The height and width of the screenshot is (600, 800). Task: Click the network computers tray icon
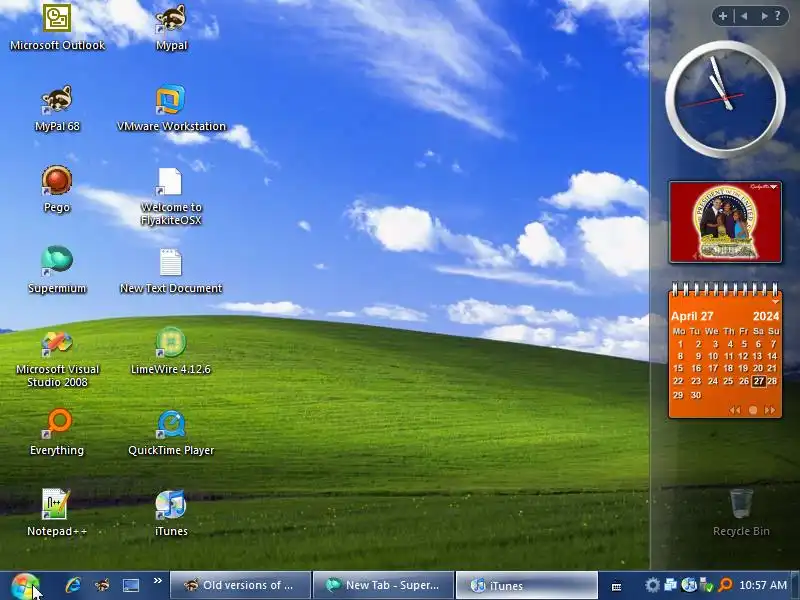point(670,585)
